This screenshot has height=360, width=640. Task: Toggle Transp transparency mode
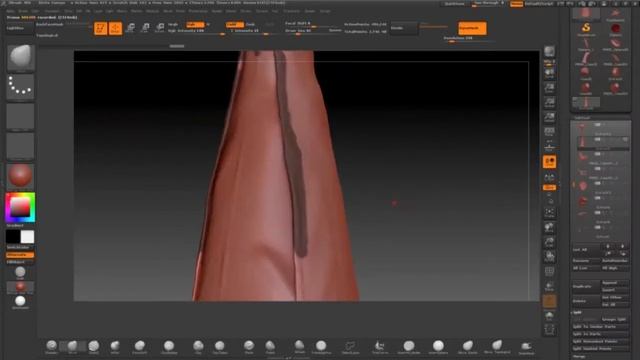coord(549,287)
